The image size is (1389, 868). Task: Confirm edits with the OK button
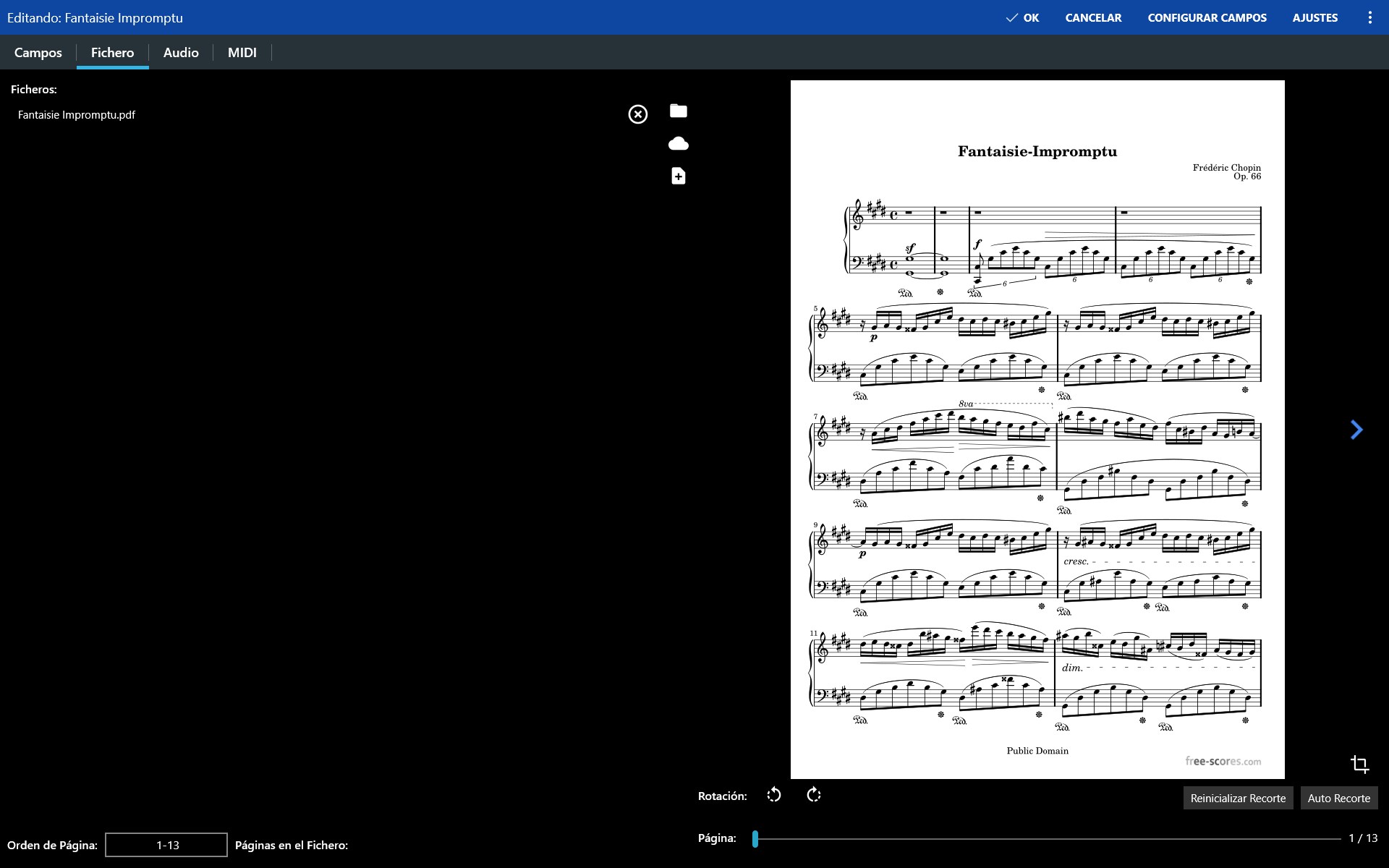pos(1022,17)
